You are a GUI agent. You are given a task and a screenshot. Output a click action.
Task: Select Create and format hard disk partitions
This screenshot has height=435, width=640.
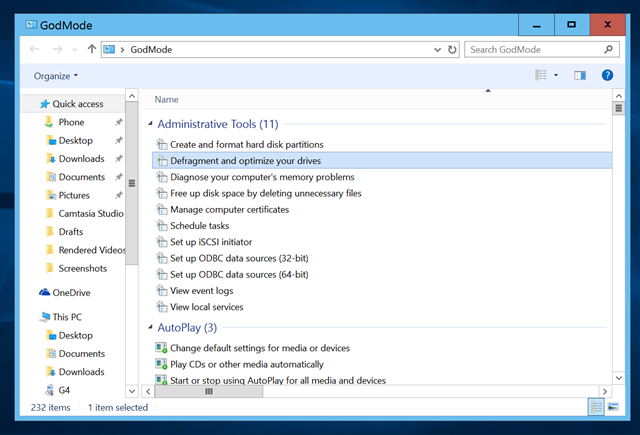pyautogui.click(x=247, y=144)
